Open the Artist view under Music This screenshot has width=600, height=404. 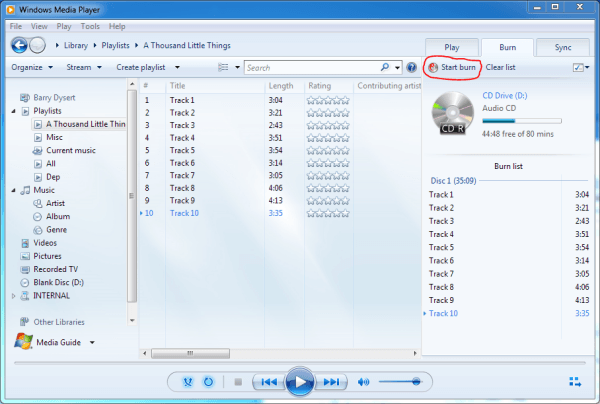55,203
